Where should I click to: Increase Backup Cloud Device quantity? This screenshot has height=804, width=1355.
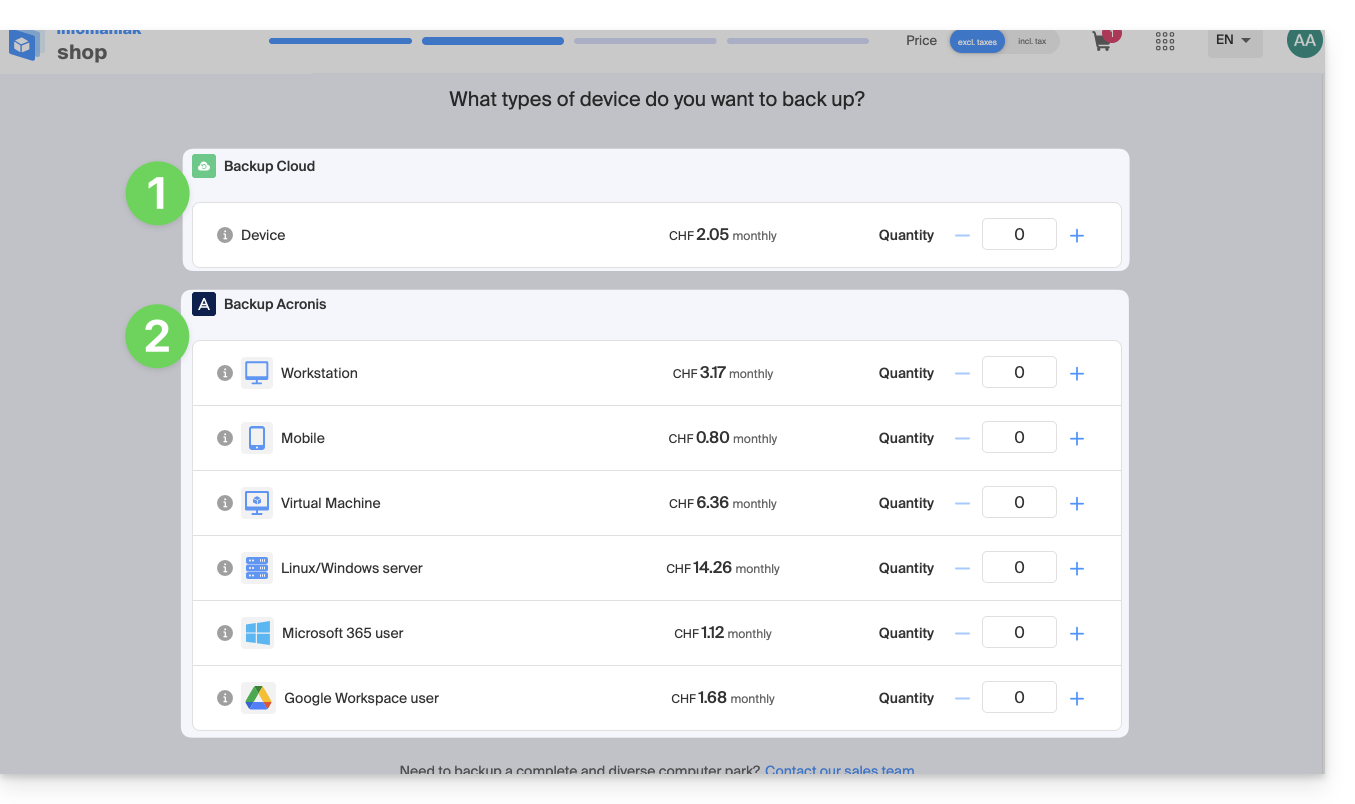[1077, 236]
